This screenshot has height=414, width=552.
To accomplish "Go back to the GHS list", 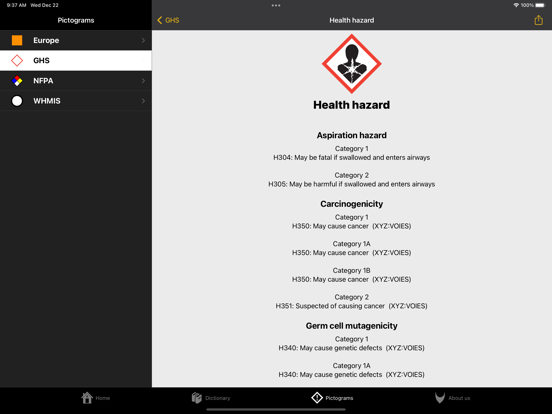I will (168, 20).
